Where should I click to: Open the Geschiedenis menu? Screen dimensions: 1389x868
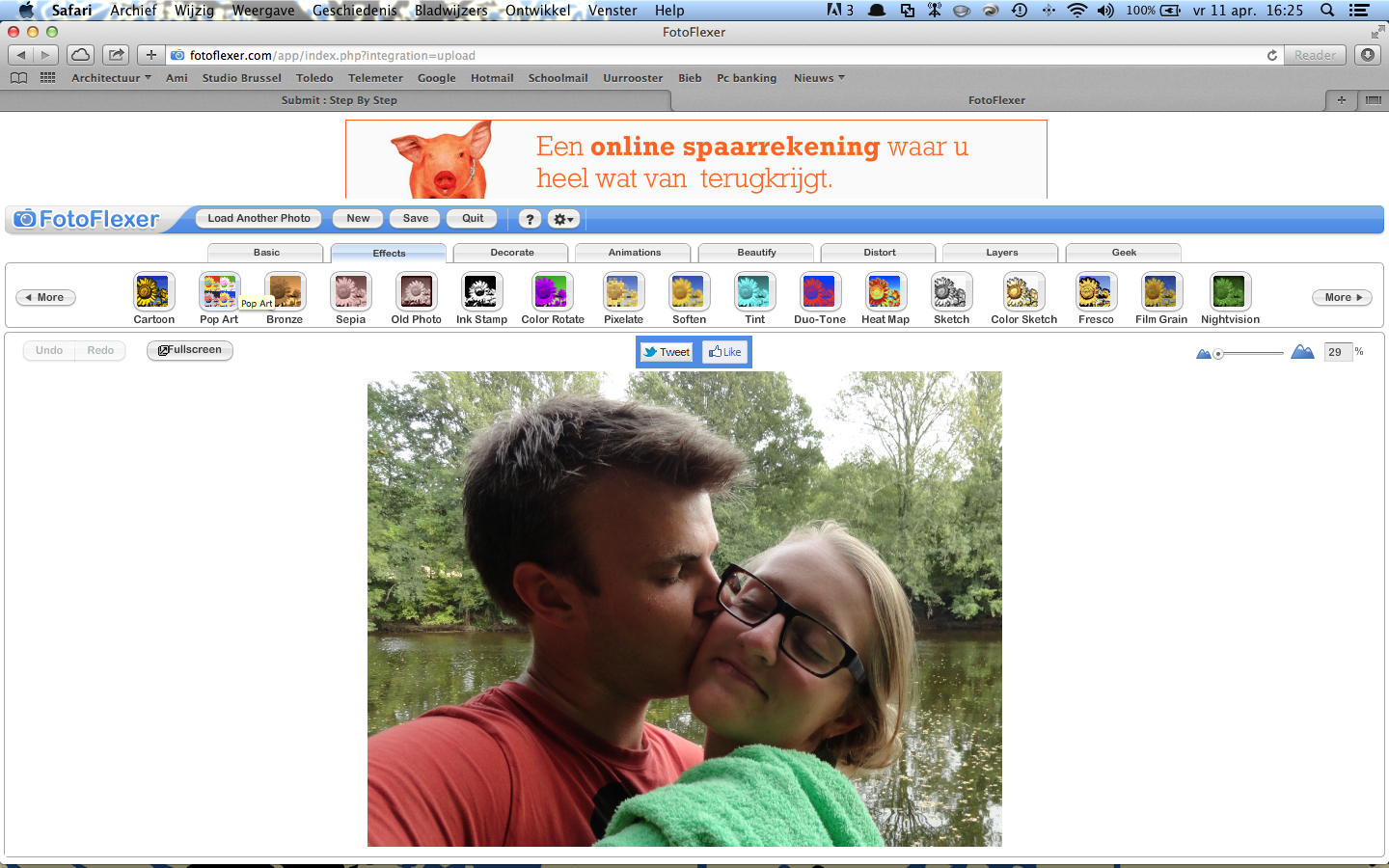pos(354,11)
